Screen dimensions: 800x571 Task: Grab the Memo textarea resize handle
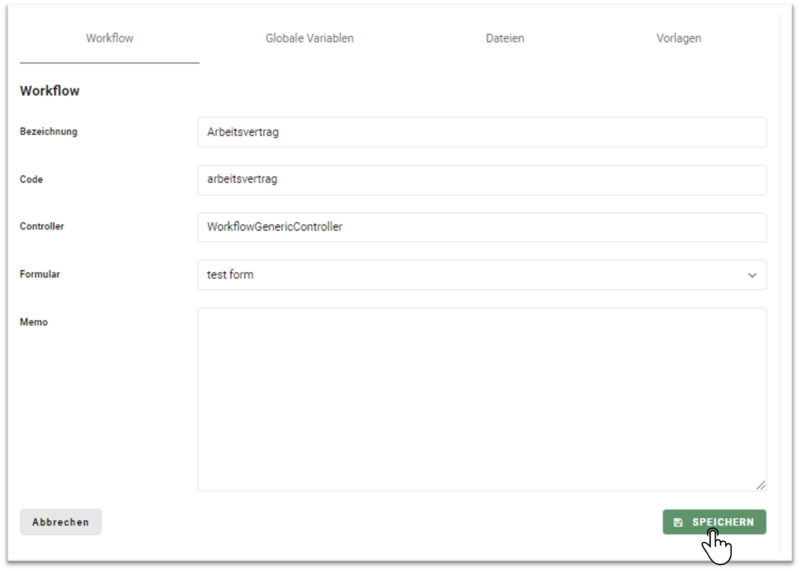(761, 485)
